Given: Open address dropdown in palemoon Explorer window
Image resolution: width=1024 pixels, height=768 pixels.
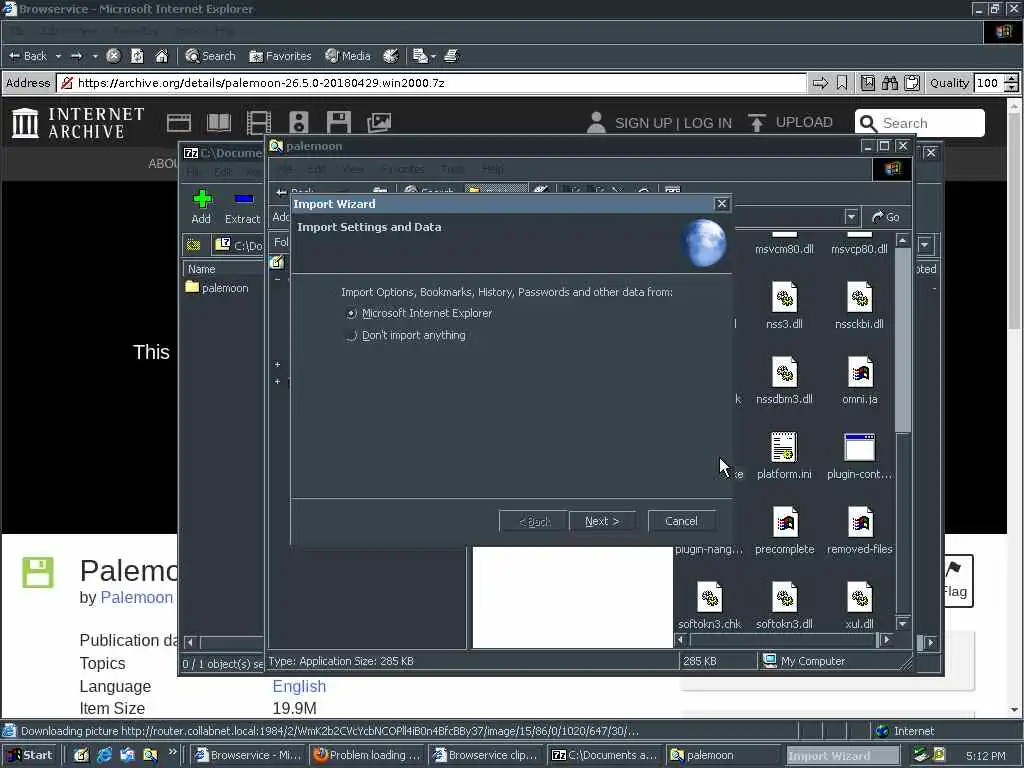Looking at the screenshot, I should click(x=851, y=217).
